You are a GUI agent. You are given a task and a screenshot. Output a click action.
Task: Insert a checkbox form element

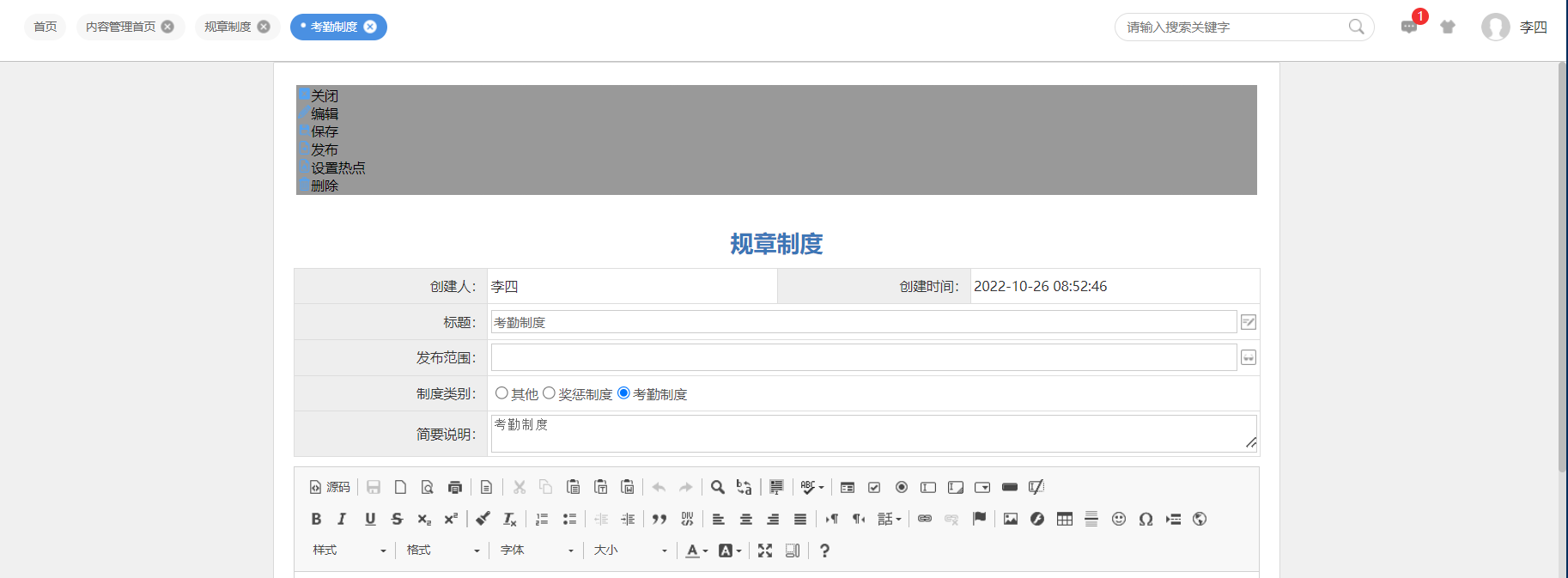[x=874, y=487]
